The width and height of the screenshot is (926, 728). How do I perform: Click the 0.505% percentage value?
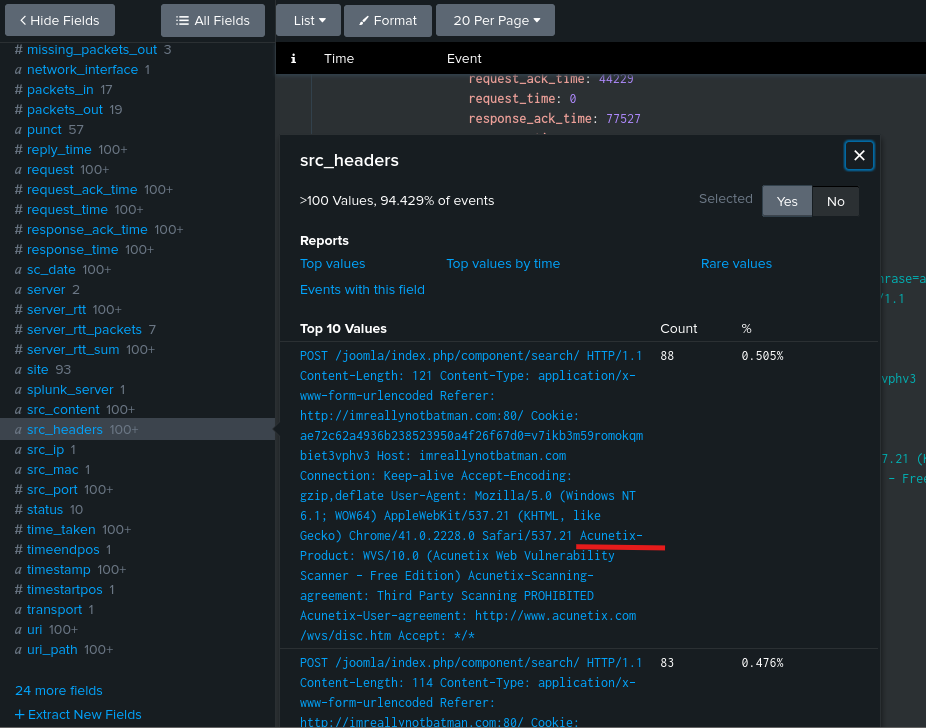[x=762, y=356]
